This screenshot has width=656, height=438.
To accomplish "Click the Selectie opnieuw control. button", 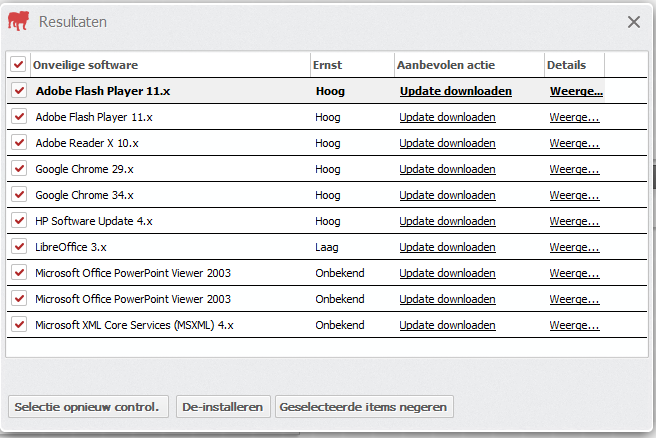I will pos(88,407).
